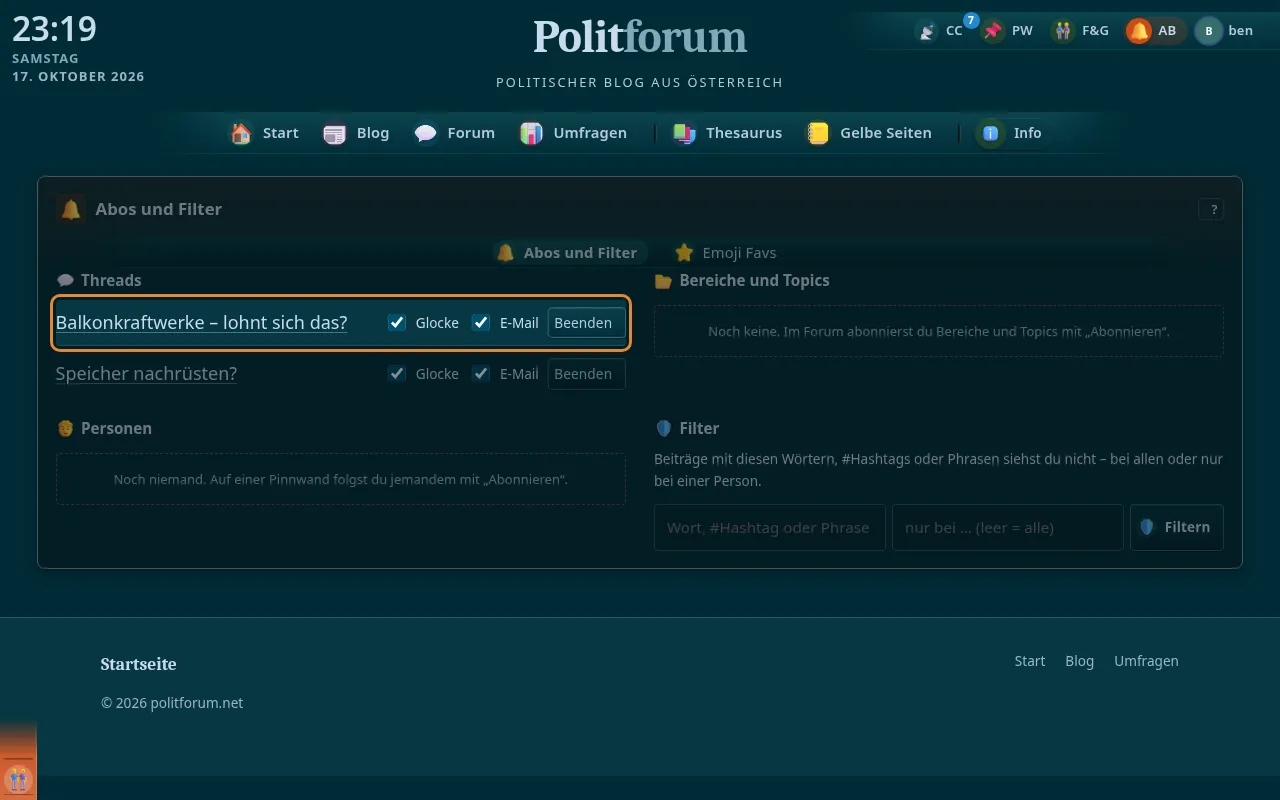Screen dimensions: 1280x800
Task: Click the Politforum site logo
Action: click(x=640, y=37)
